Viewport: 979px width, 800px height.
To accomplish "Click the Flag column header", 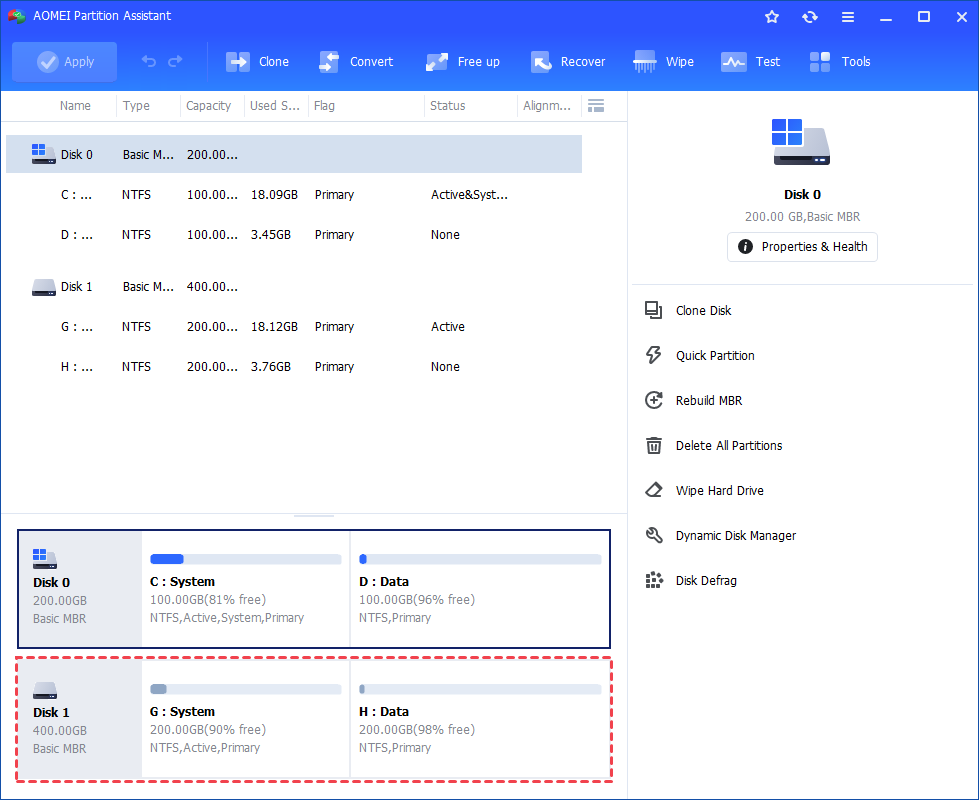I will click(x=324, y=106).
